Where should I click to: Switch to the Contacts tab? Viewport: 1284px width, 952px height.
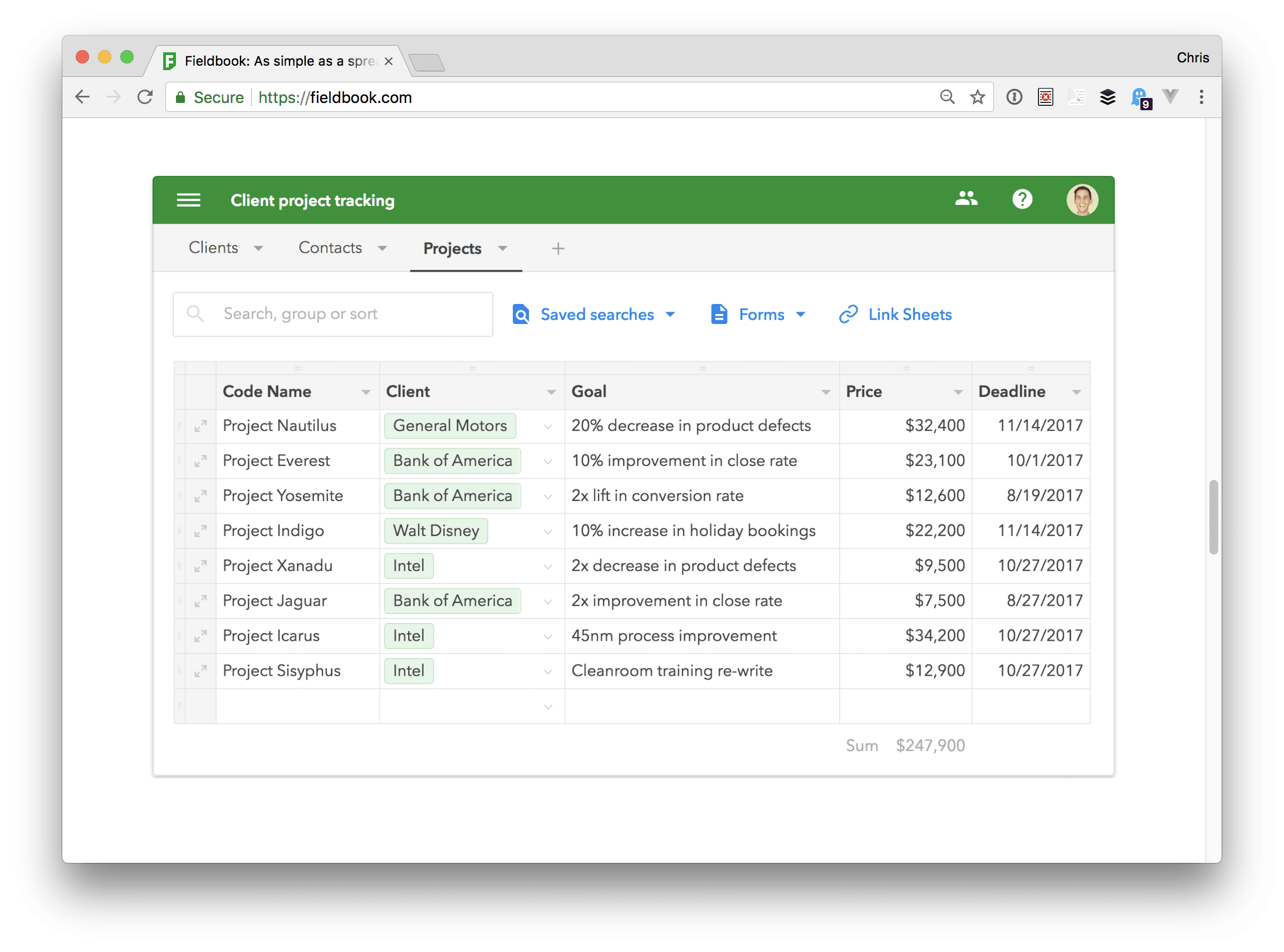pos(330,248)
